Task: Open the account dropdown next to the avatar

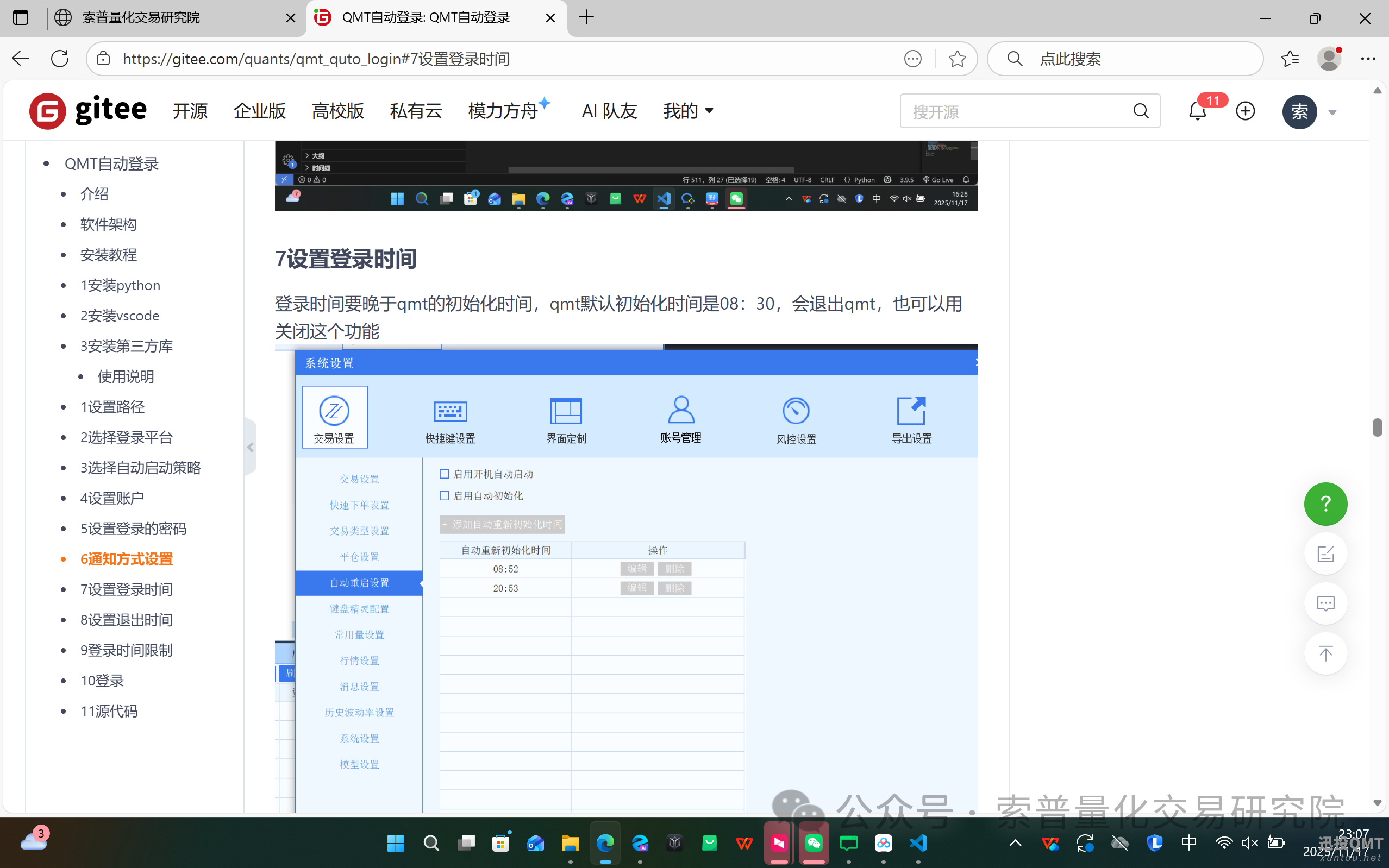Action: tap(1332, 112)
